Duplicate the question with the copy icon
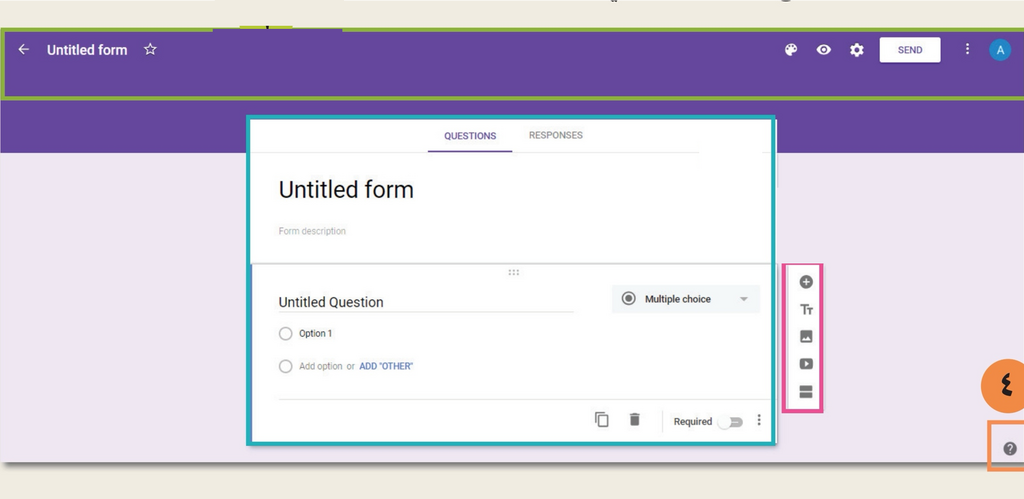The width and height of the screenshot is (1024, 499). (601, 420)
